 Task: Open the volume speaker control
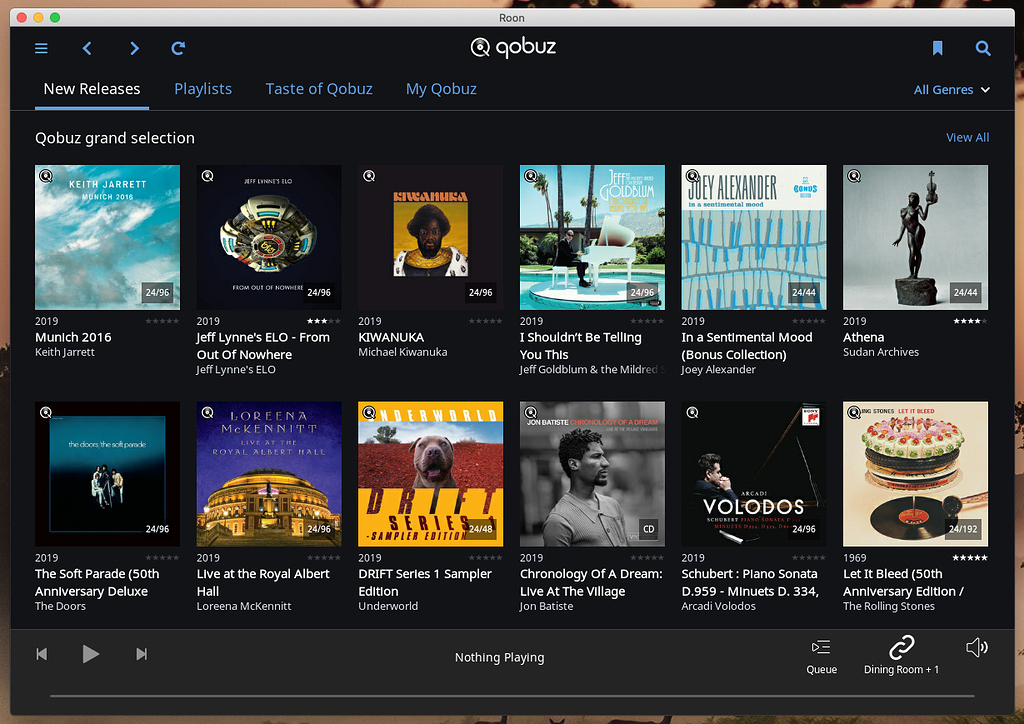977,648
